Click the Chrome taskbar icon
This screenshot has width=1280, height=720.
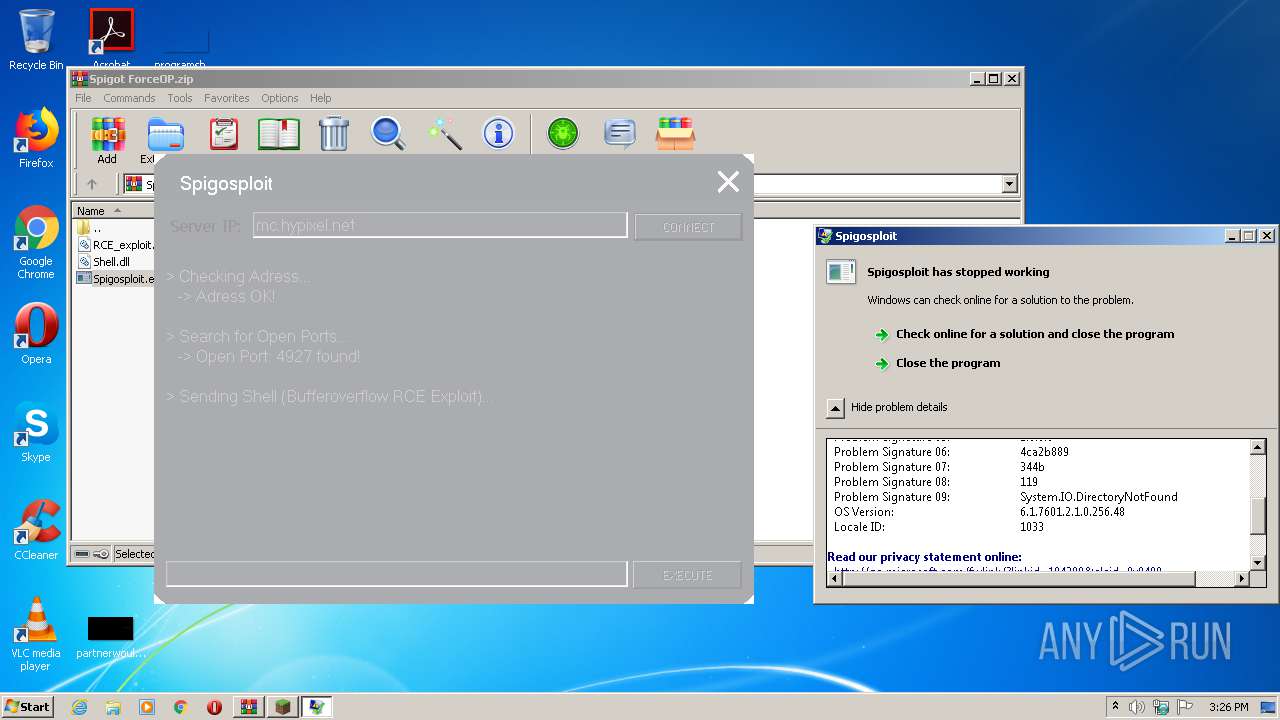tap(180, 707)
